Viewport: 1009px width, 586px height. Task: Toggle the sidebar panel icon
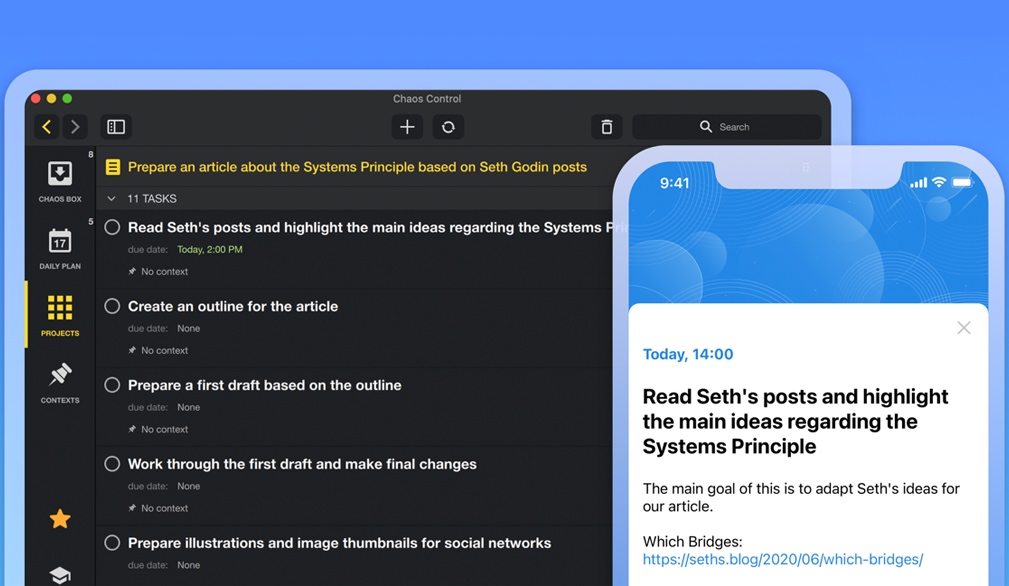click(x=116, y=127)
